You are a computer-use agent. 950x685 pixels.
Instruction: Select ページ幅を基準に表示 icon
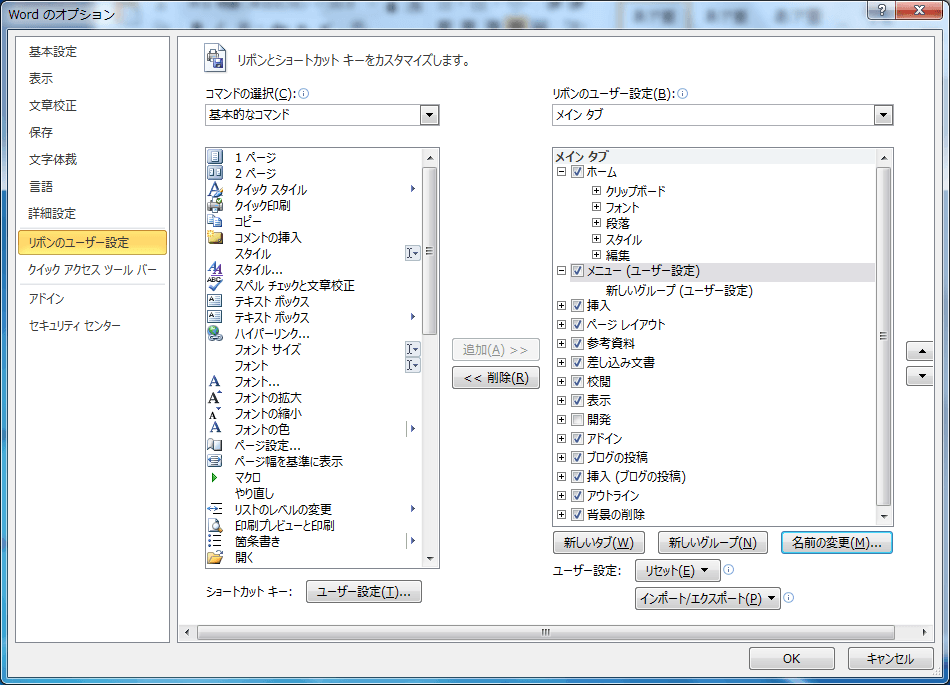coord(215,461)
